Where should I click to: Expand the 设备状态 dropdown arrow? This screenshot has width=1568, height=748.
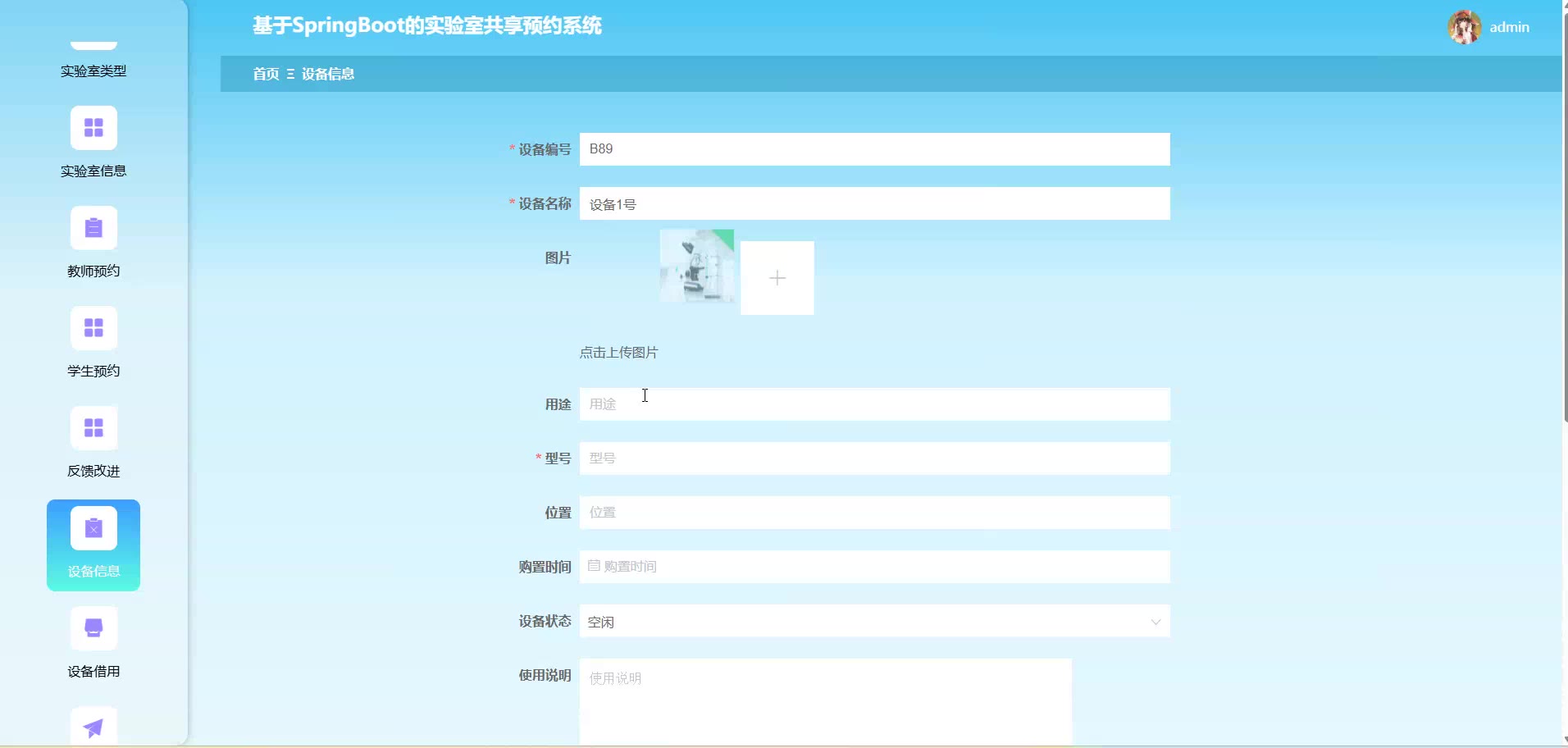pyautogui.click(x=1155, y=622)
